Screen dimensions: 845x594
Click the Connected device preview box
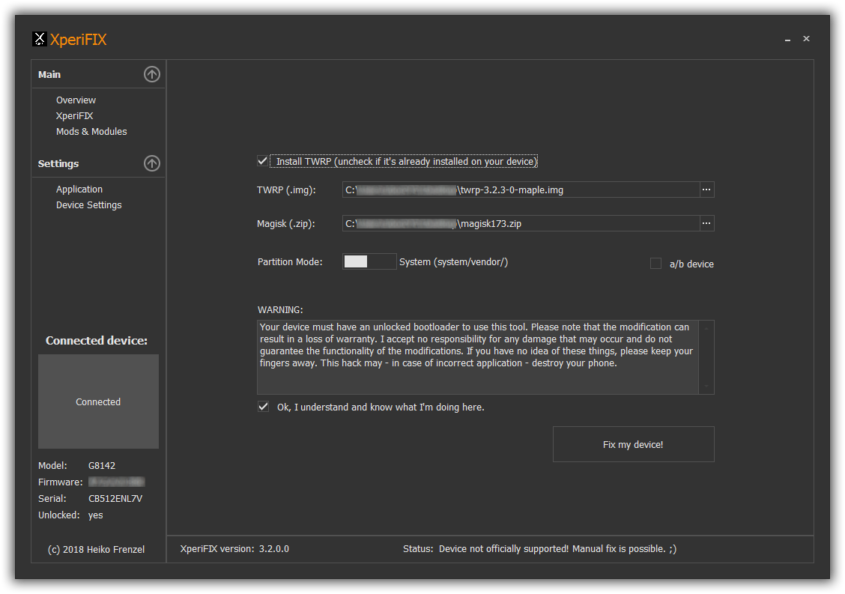click(x=97, y=401)
